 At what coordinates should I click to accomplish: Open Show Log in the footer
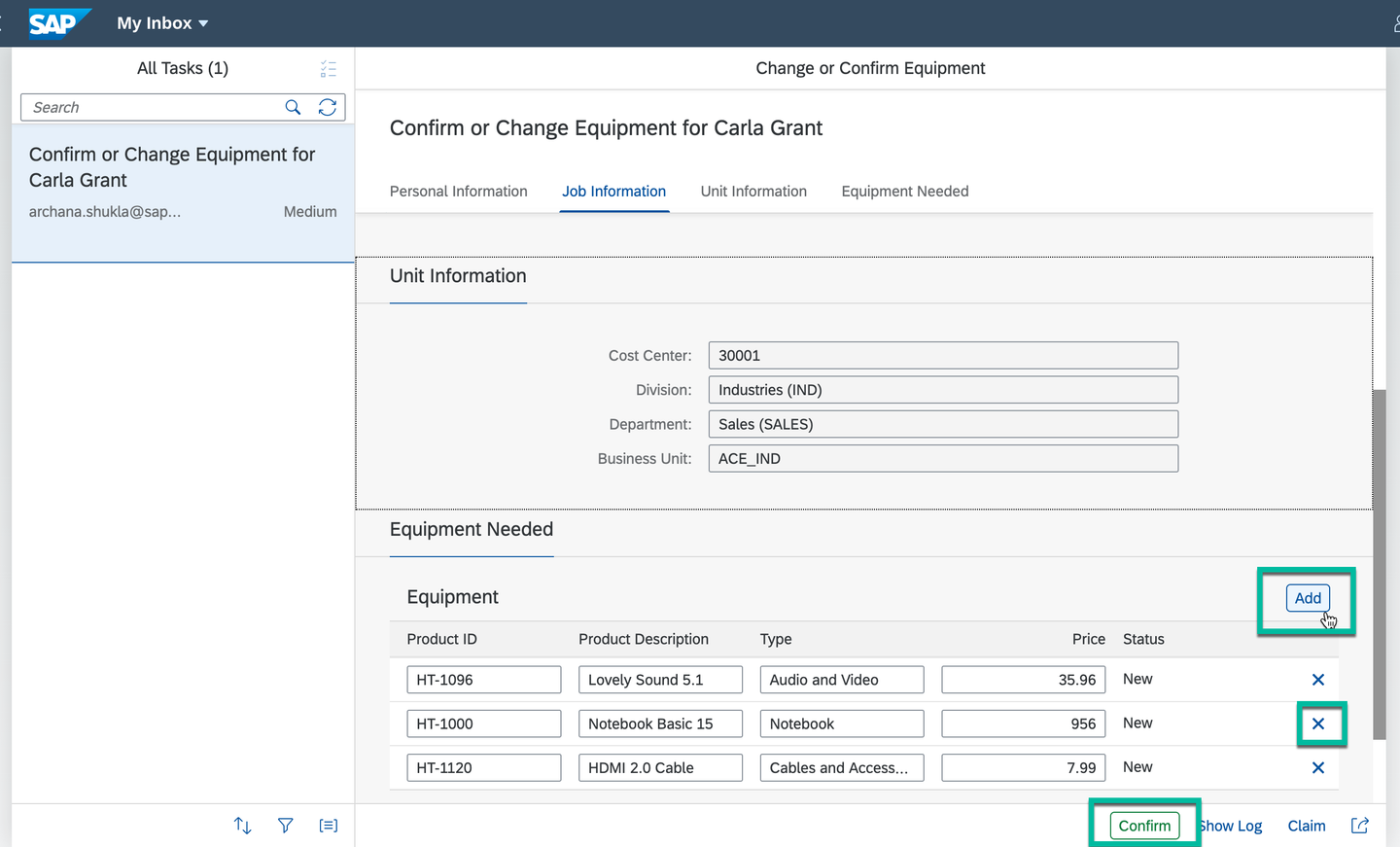1230,826
